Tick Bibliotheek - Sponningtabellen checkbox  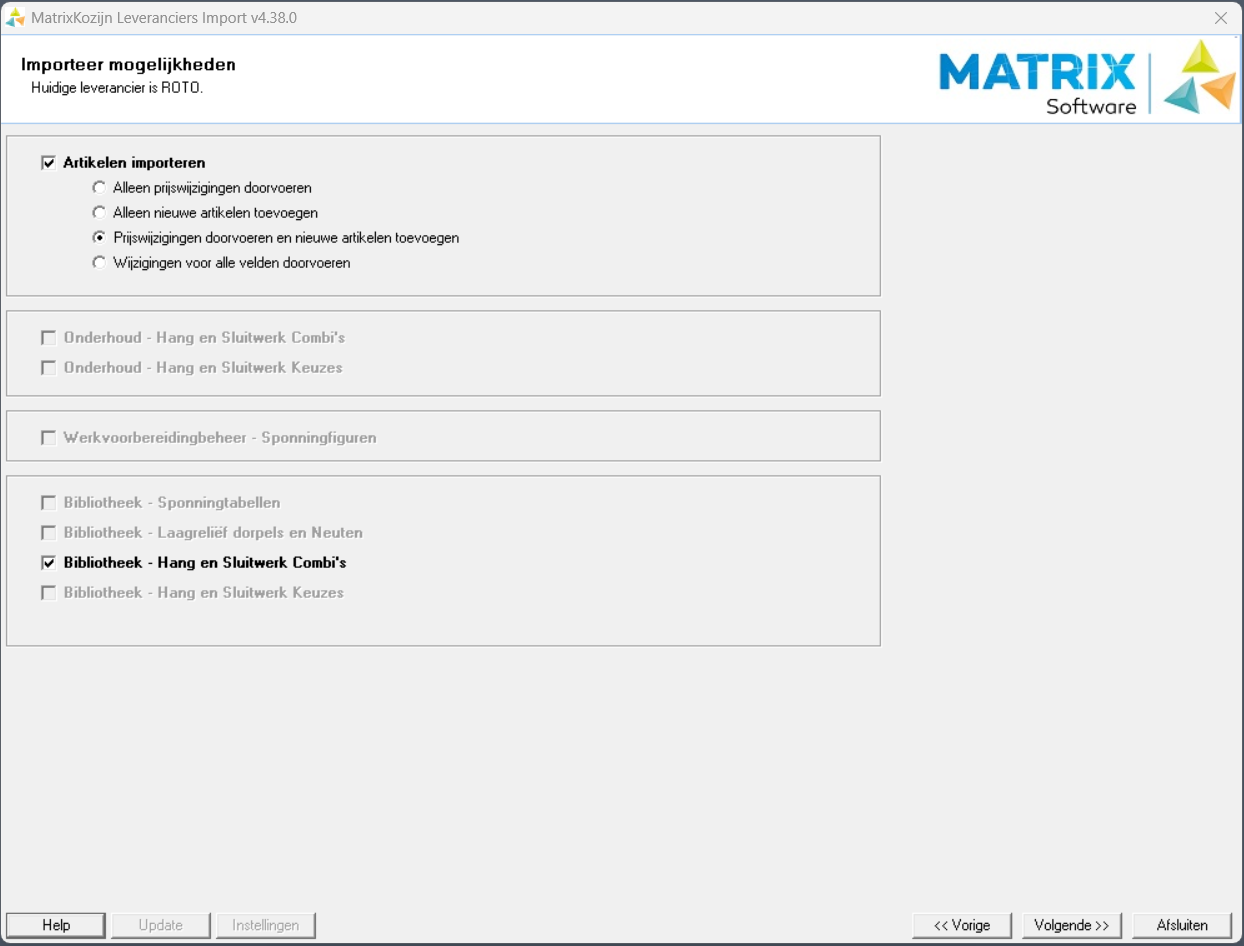[48, 503]
